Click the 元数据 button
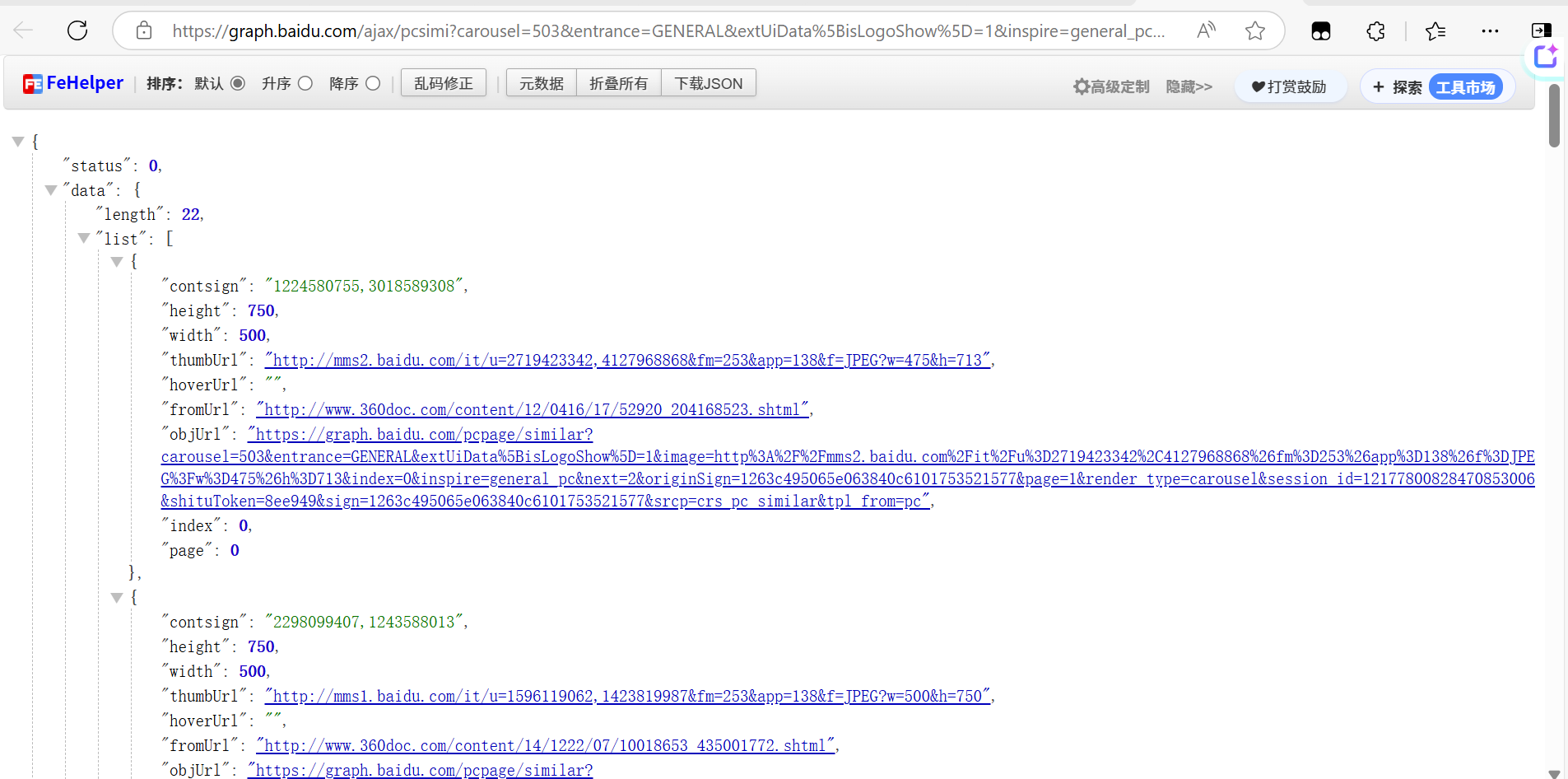The height and width of the screenshot is (779, 1568). pos(542,83)
